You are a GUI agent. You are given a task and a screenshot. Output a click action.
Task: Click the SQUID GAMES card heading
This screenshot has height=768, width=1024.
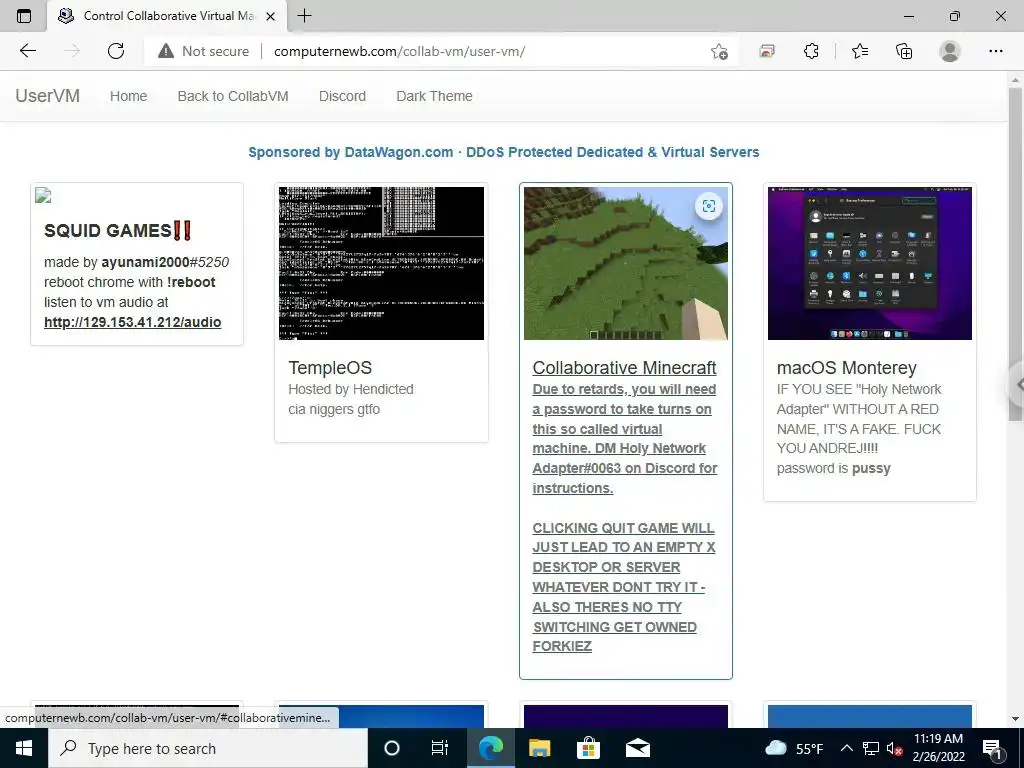click(x=118, y=231)
